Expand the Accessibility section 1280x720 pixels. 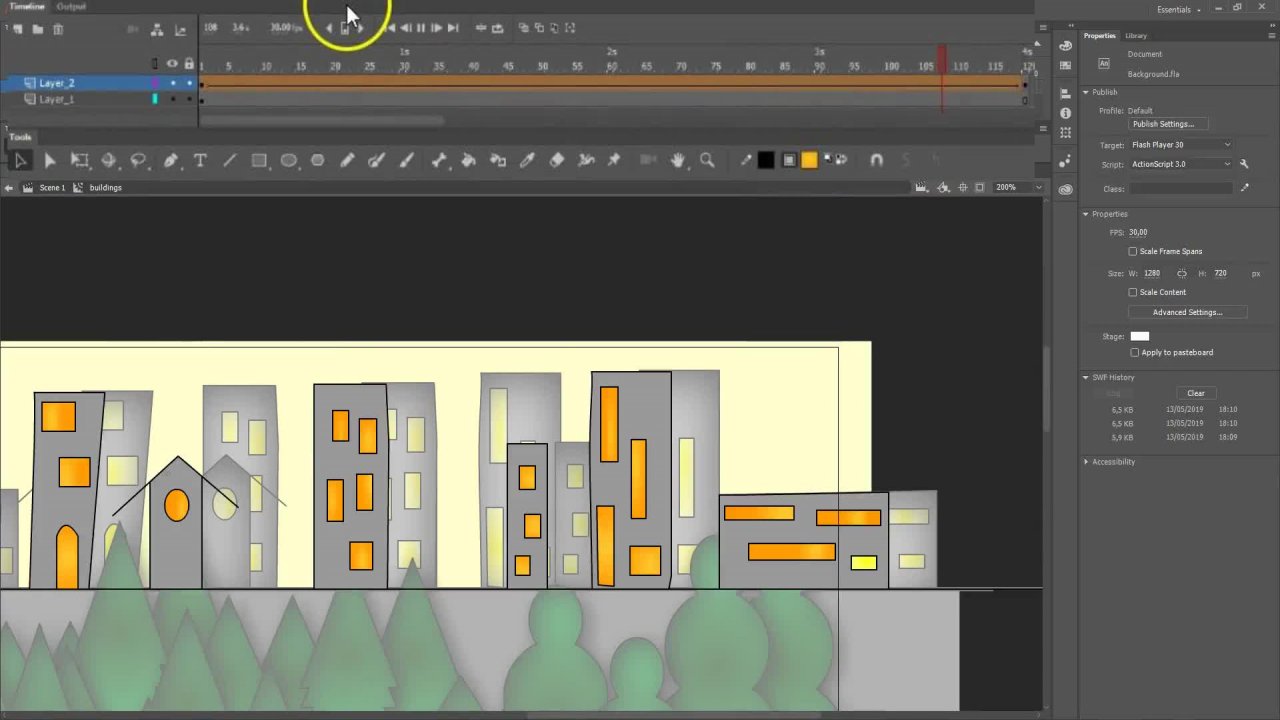[1086, 462]
